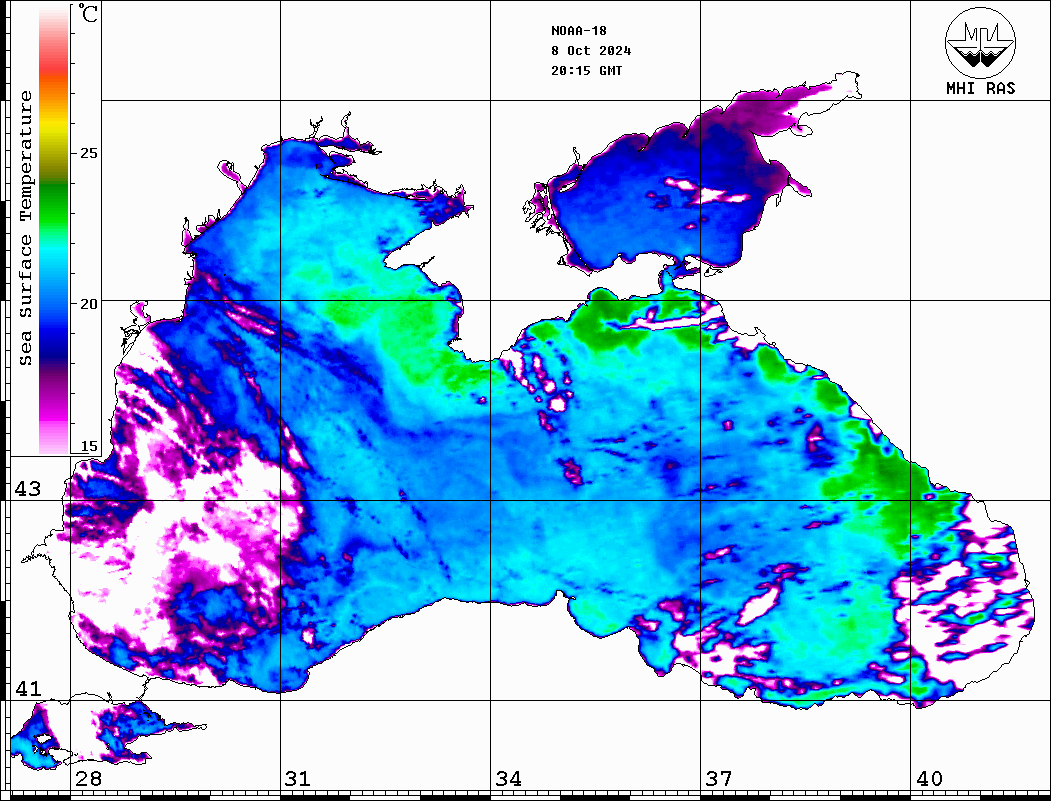The width and height of the screenshot is (1051, 801).
Task: Click longitude label 37
Action: (x=719, y=779)
